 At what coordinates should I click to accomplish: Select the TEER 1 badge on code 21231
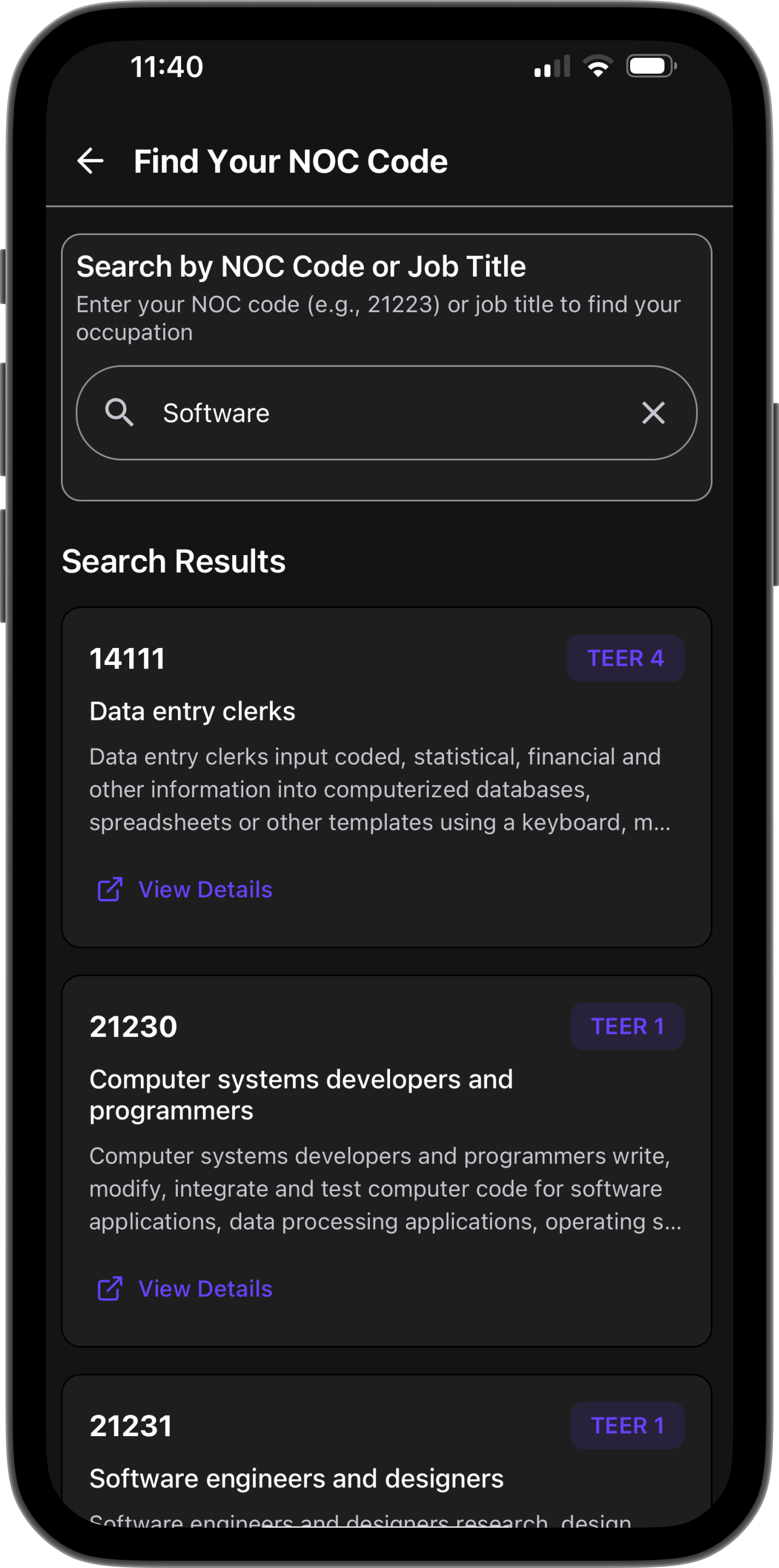[x=627, y=1426]
